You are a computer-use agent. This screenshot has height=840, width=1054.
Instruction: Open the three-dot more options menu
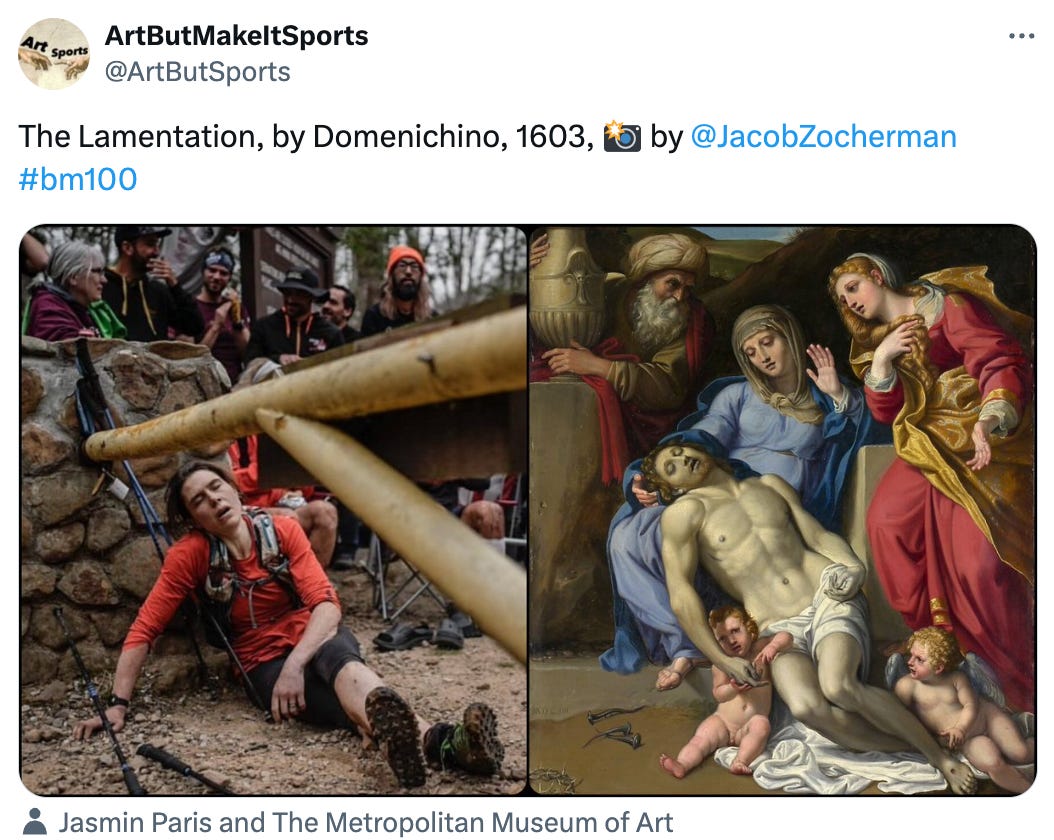(1021, 36)
